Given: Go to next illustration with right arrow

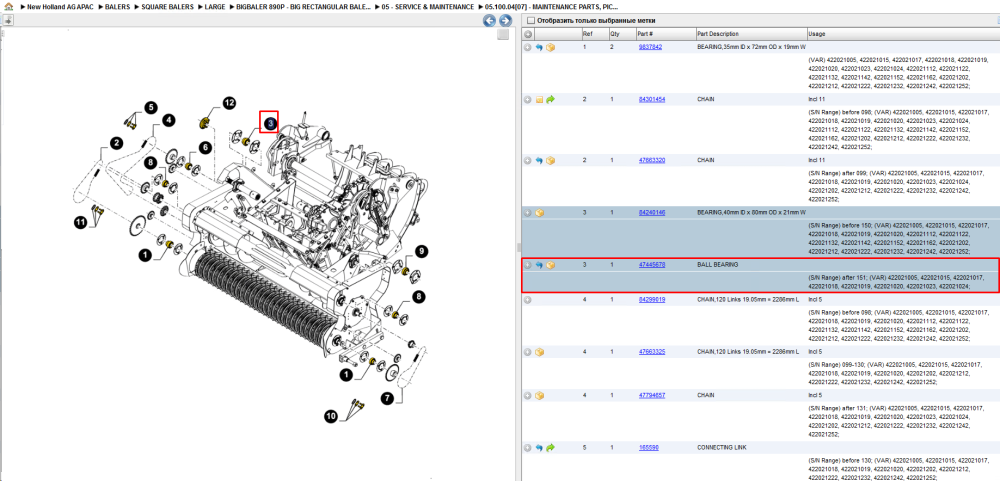Looking at the screenshot, I should tap(505, 20).
